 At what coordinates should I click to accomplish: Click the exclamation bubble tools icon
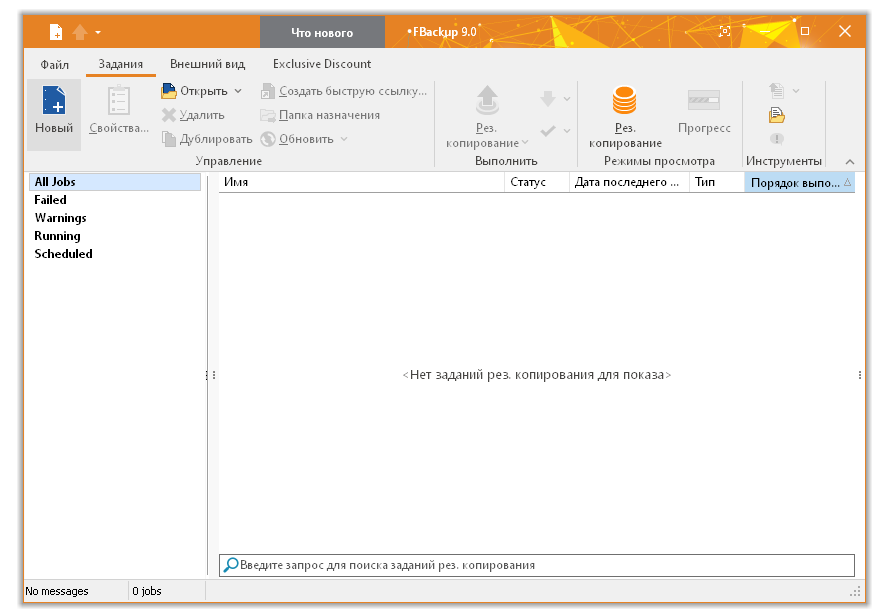point(776,139)
